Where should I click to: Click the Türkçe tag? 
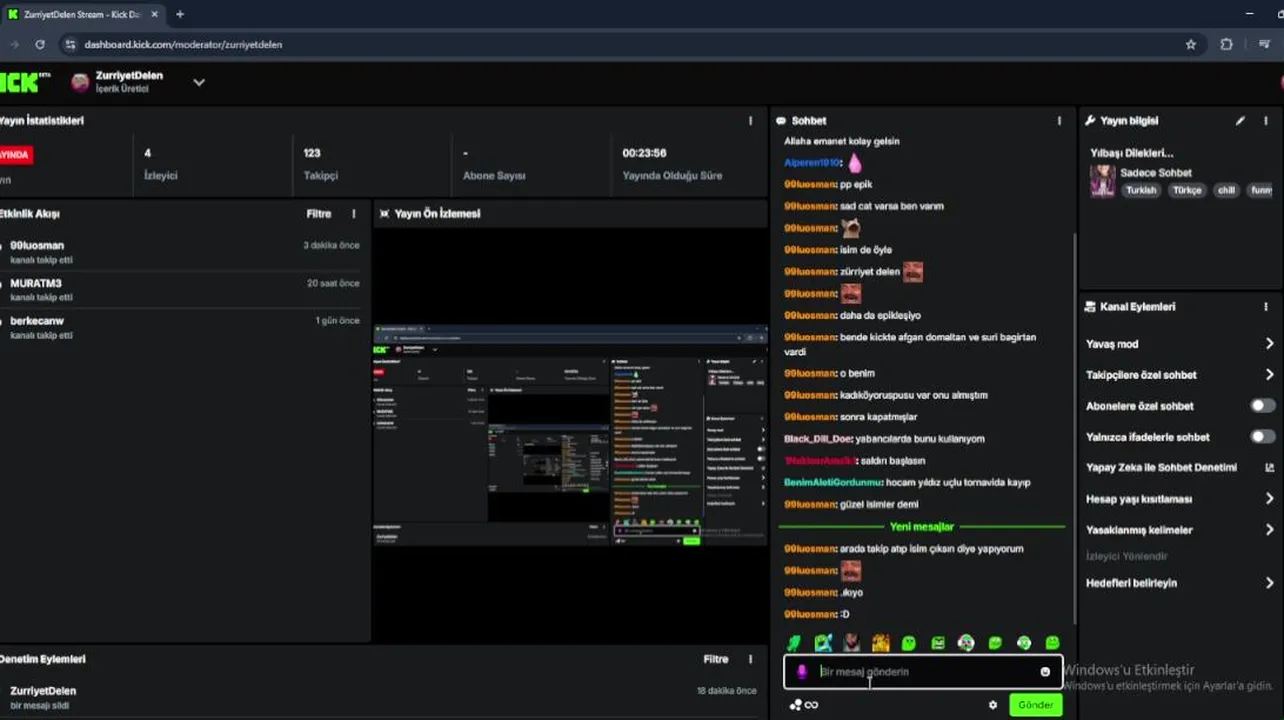[1187, 190]
